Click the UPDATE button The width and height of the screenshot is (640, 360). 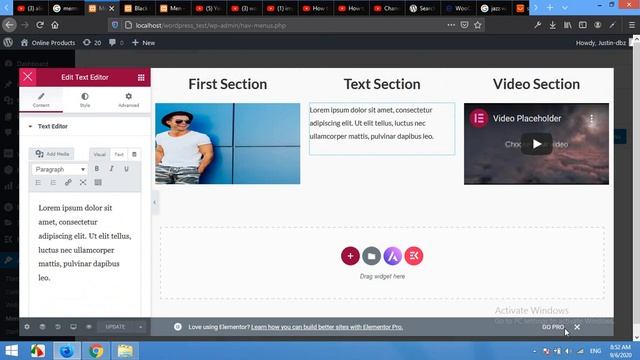pyautogui.click(x=116, y=327)
